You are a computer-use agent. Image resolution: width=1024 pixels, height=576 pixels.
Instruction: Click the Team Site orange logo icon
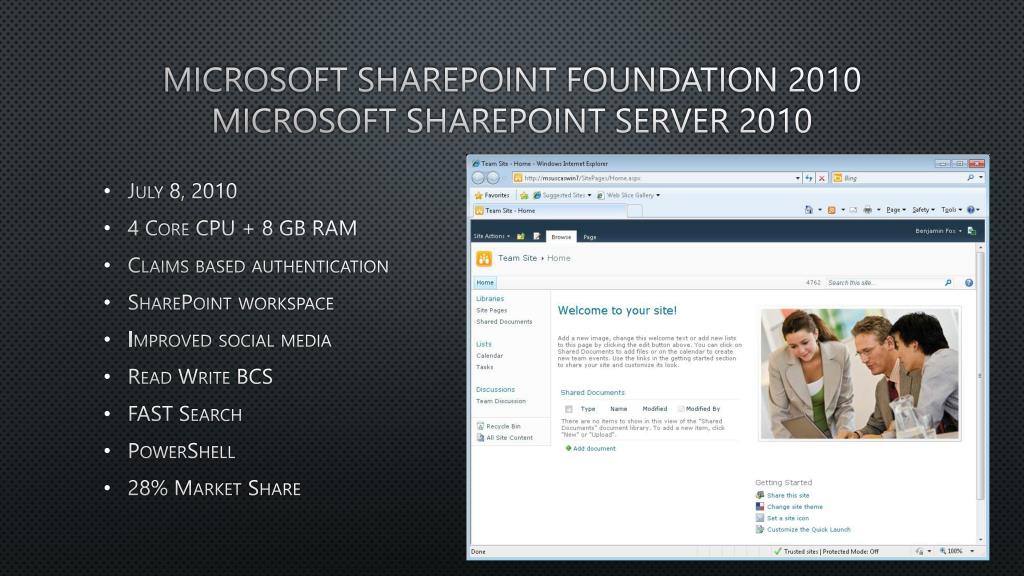tap(484, 259)
